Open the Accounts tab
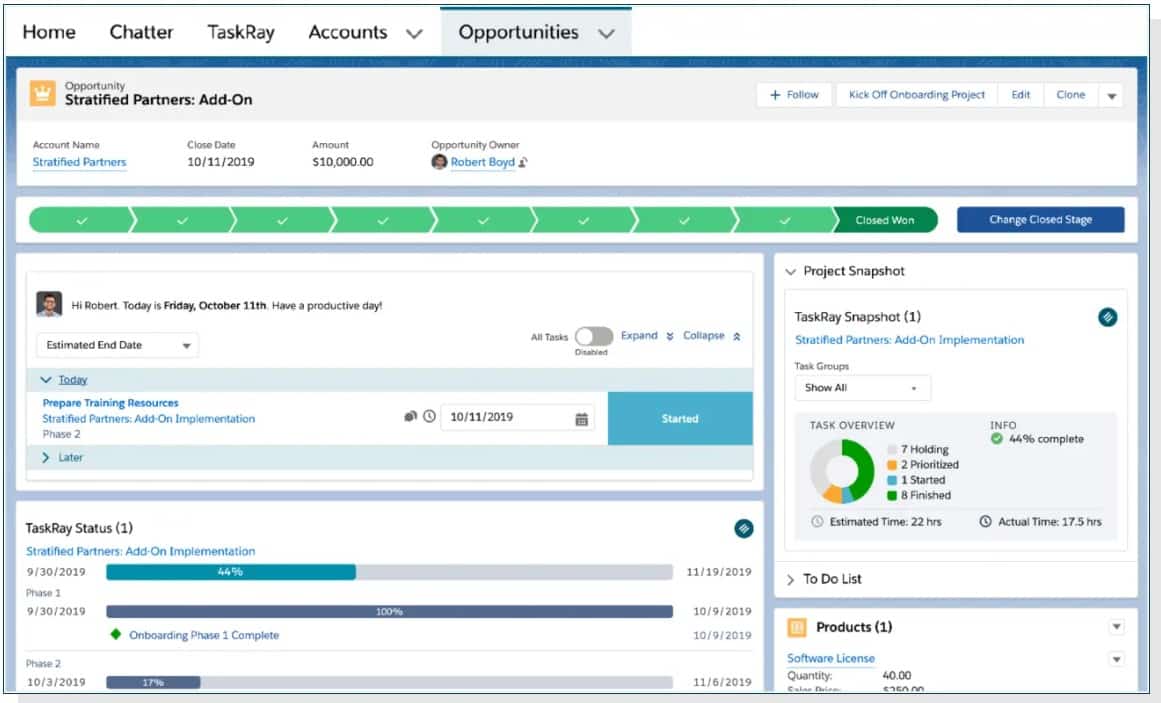Image resolution: width=1161 pixels, height=703 pixels. (348, 32)
